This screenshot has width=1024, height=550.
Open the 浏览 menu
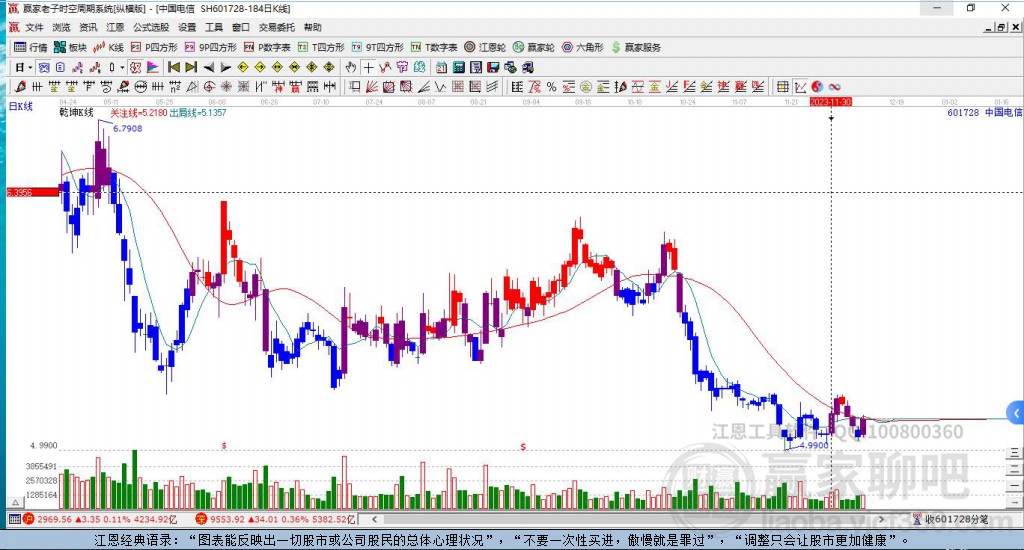point(61,27)
